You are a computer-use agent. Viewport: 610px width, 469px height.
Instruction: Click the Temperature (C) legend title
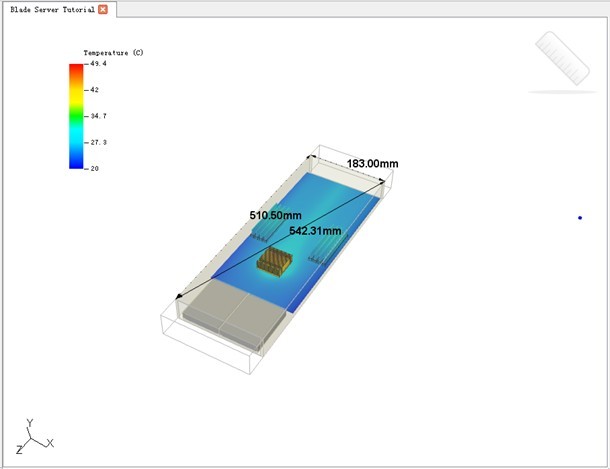(113, 52)
